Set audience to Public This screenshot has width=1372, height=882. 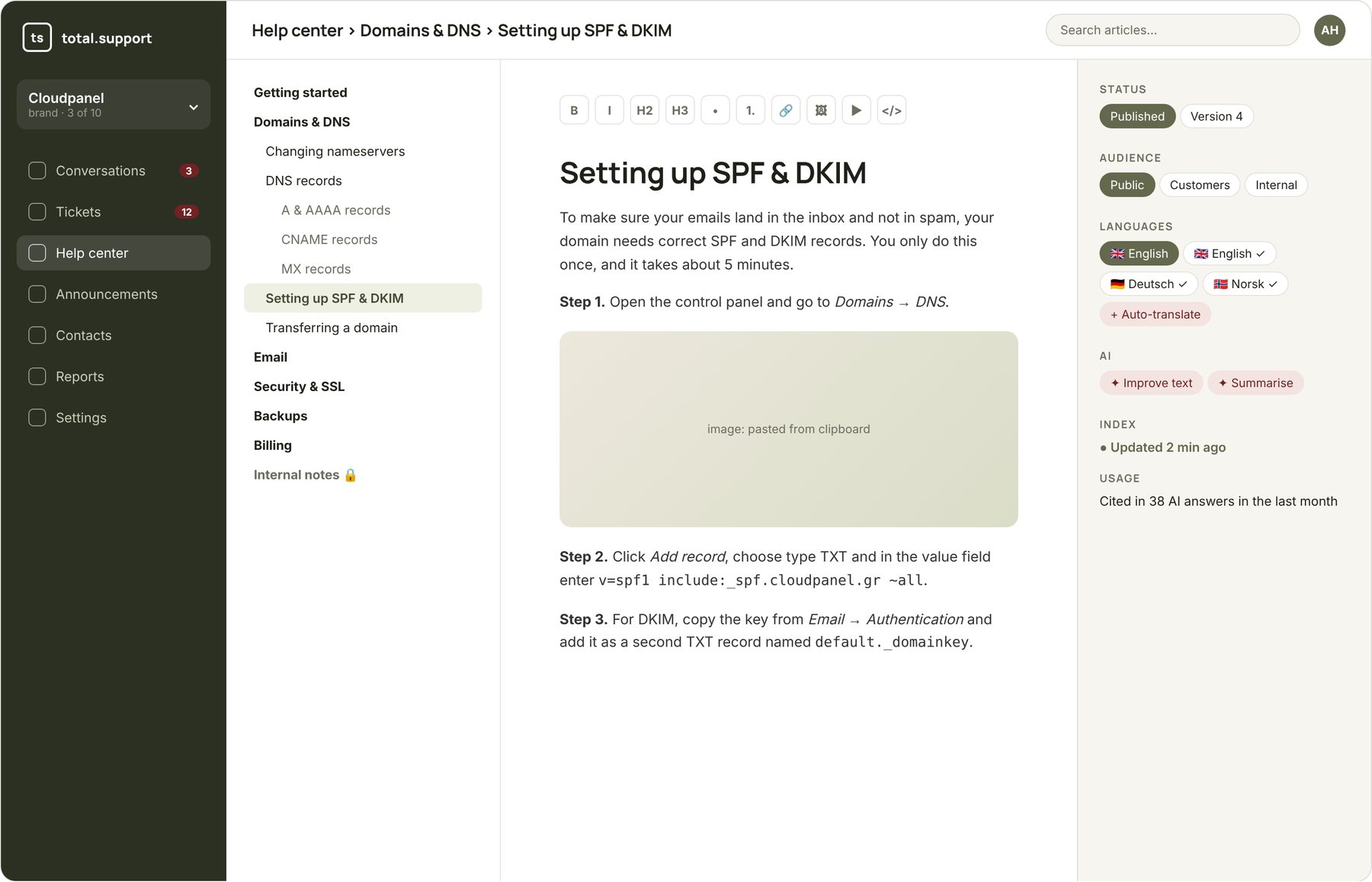pos(1127,185)
